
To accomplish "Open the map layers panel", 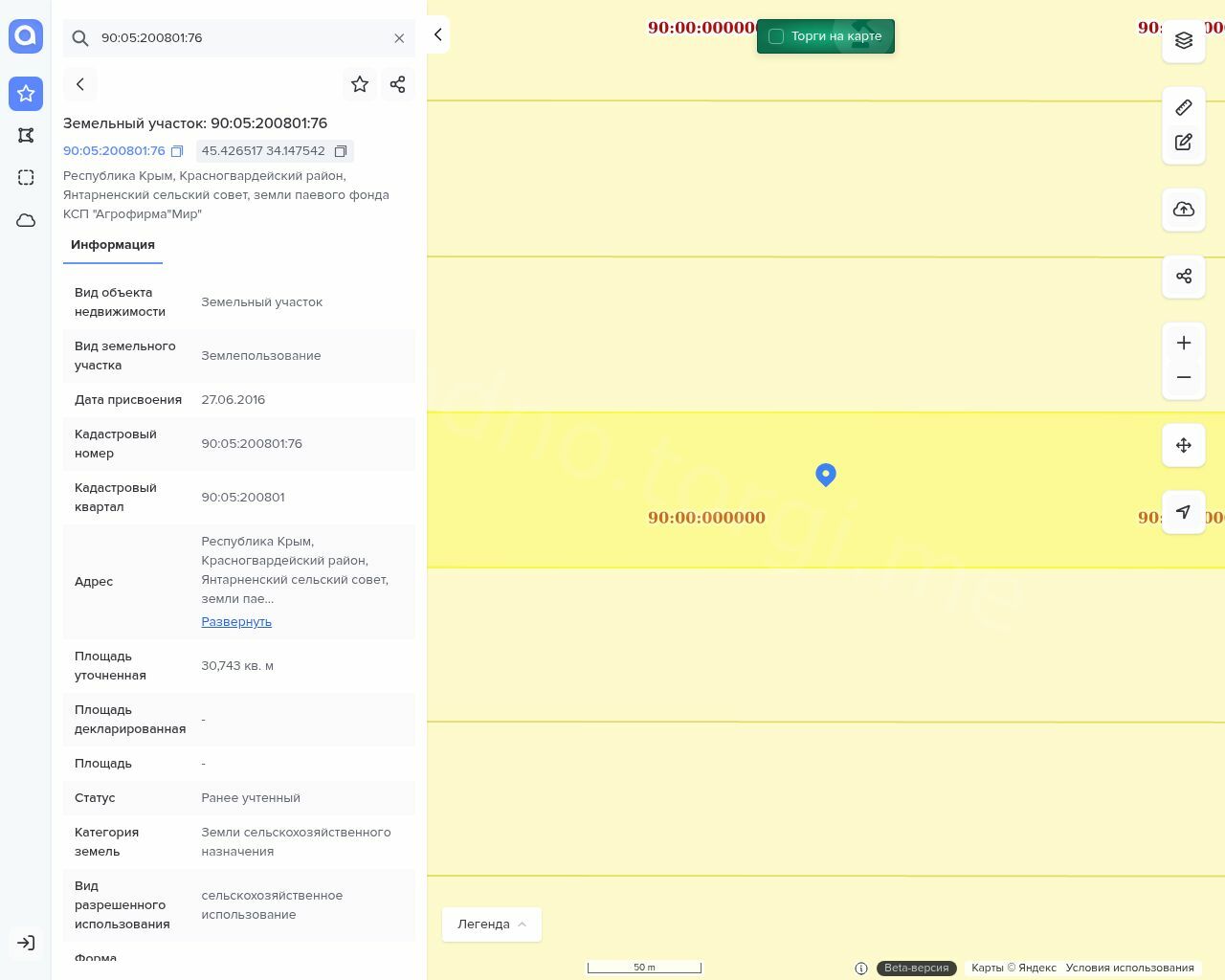I will click(x=1184, y=40).
